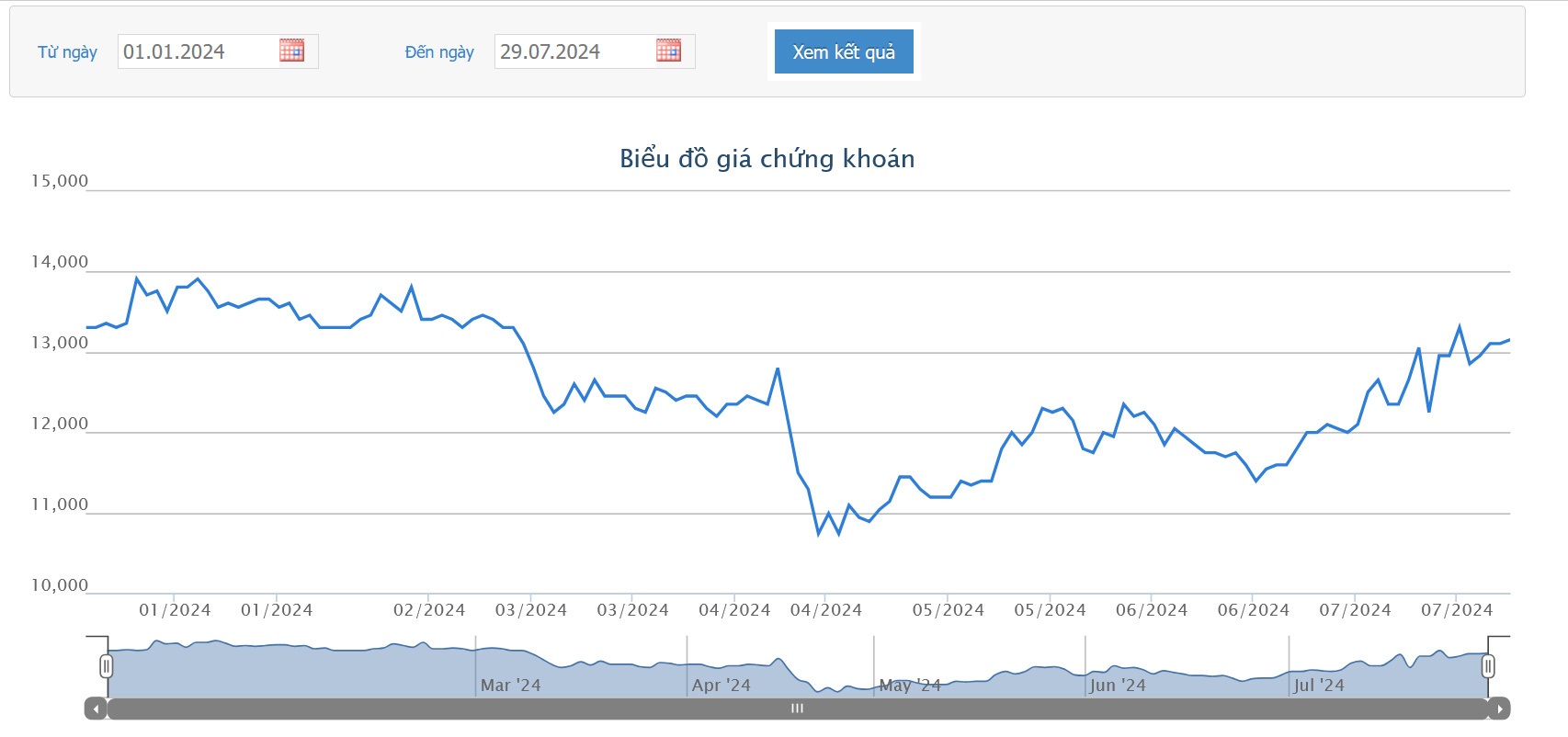Click the left range handle of the navigator
Screen dimensions: 1568x737
[x=107, y=666]
